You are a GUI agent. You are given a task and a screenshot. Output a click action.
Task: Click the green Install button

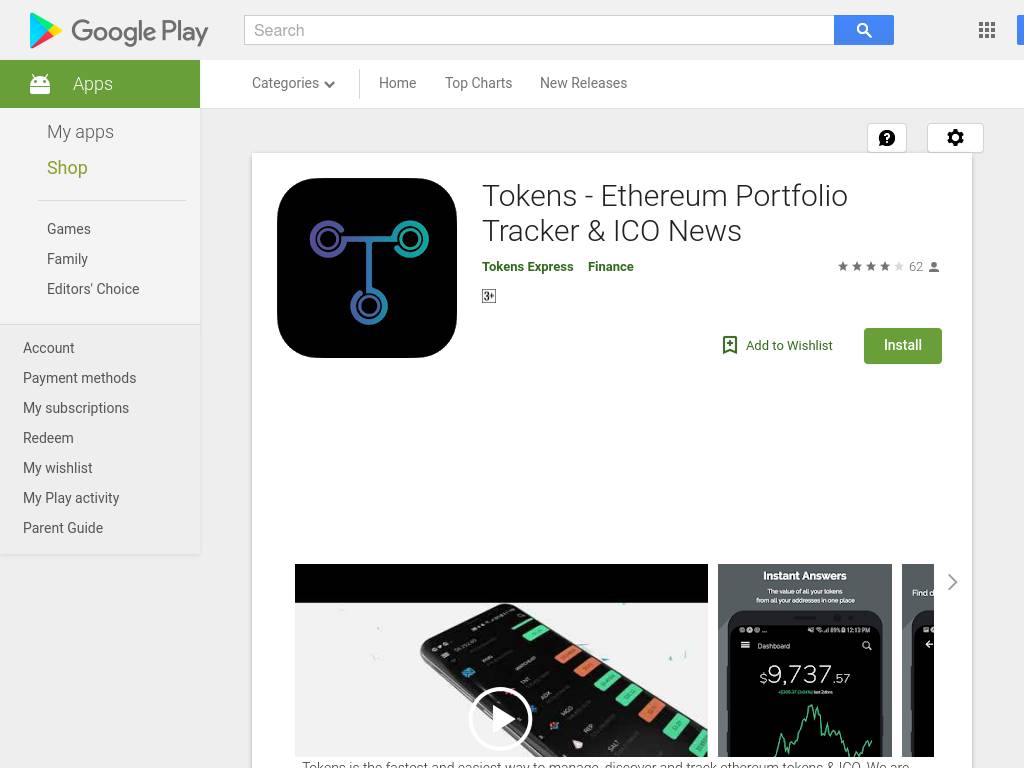pyautogui.click(x=903, y=345)
